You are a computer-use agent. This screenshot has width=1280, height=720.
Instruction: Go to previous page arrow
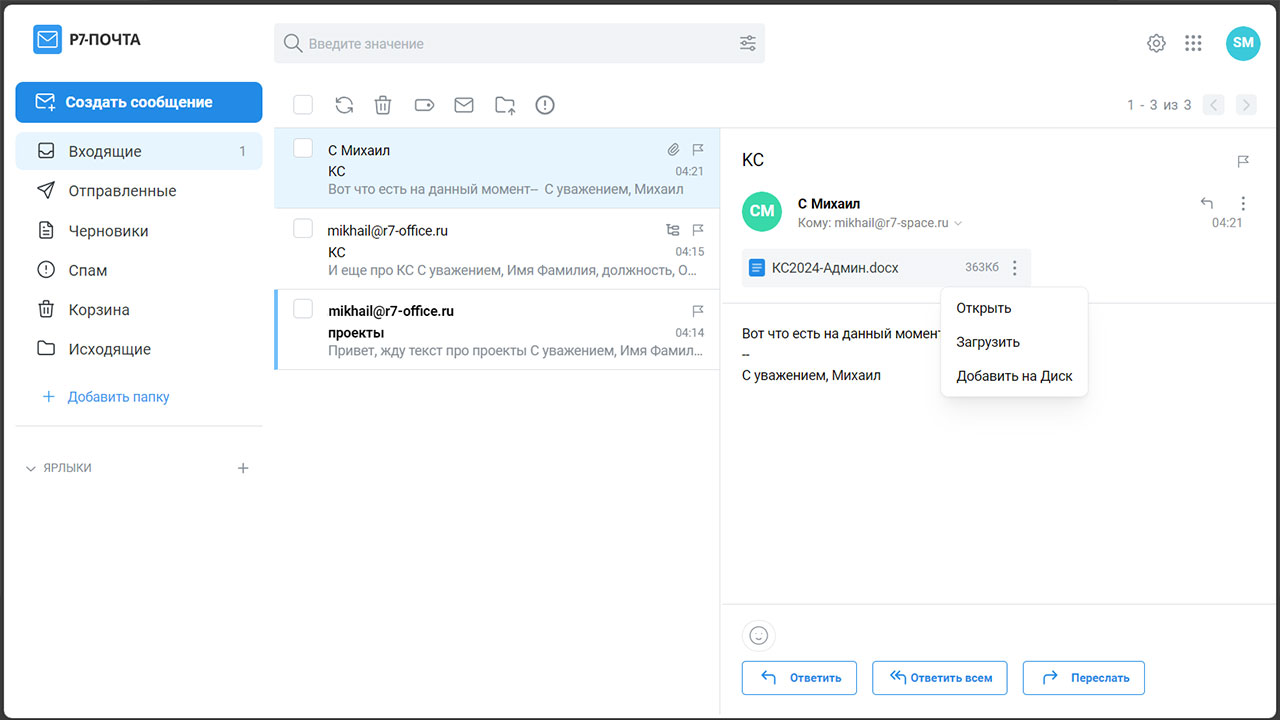(1213, 105)
